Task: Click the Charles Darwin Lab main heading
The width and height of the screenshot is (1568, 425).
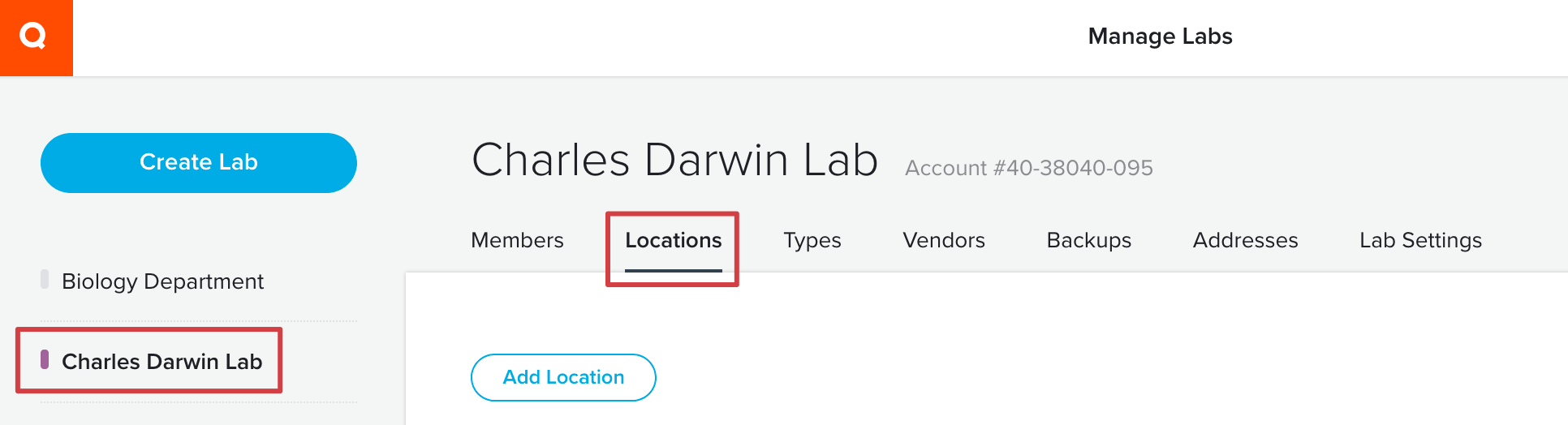Action: 674,160
